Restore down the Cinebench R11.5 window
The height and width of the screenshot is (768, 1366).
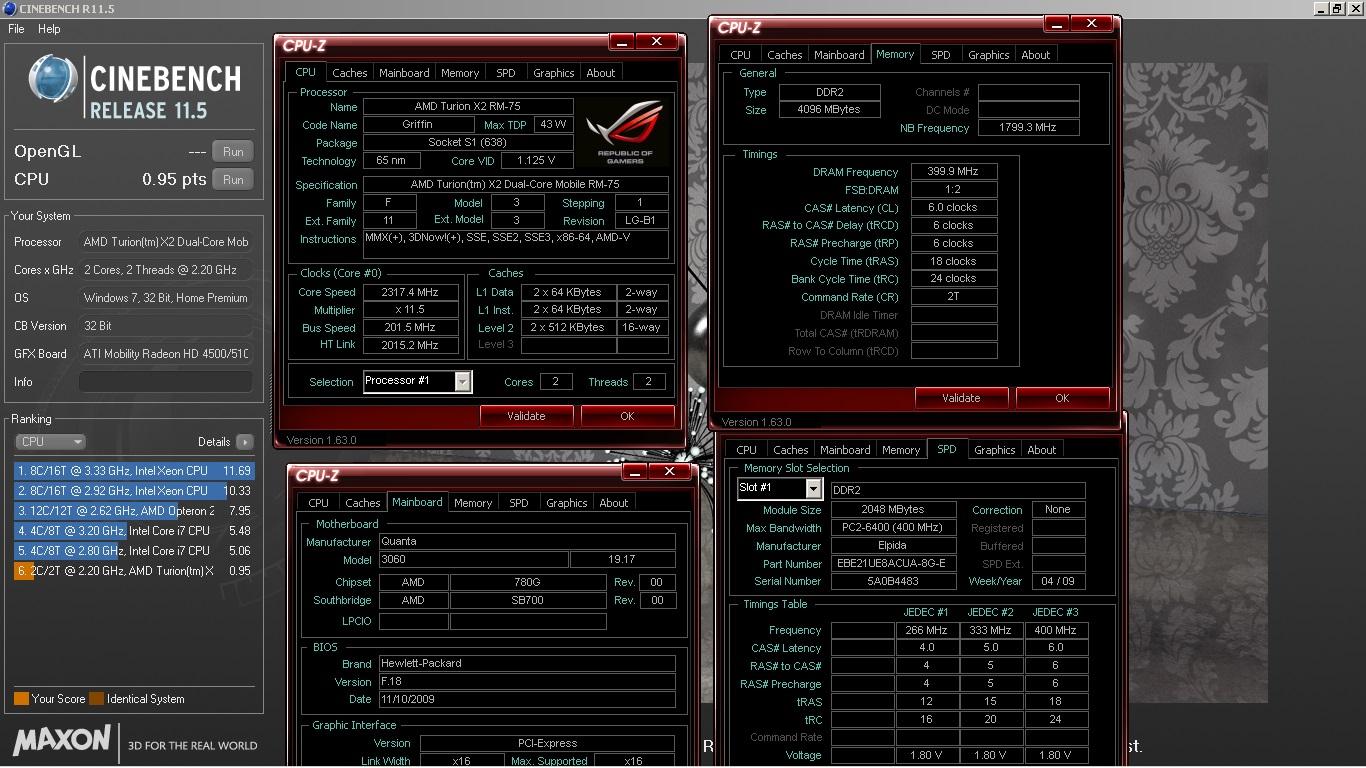[x=1337, y=8]
